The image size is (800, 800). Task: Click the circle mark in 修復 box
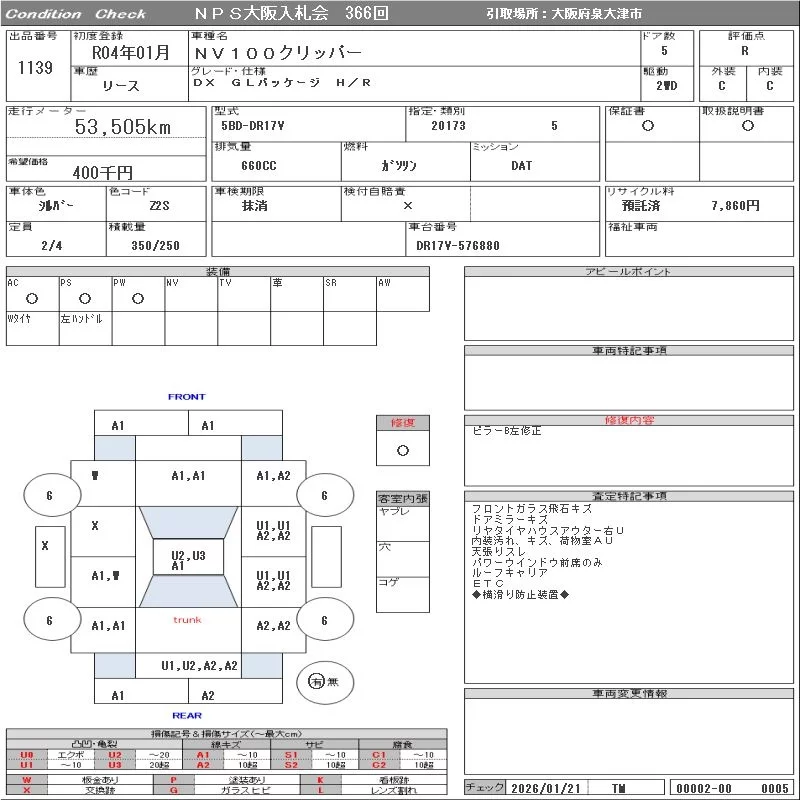(403, 451)
